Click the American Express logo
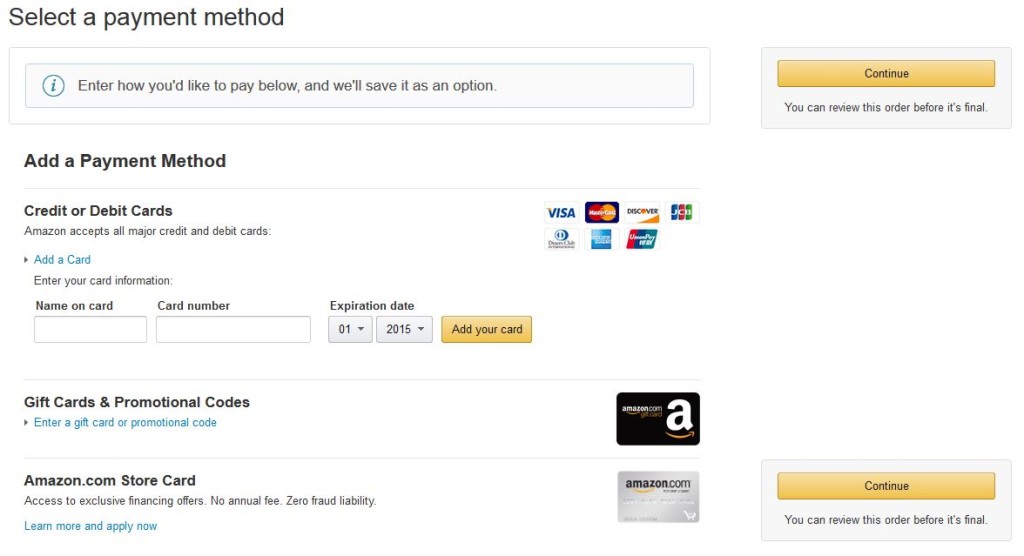Image resolution: width=1024 pixels, height=556 pixels. pos(601,239)
